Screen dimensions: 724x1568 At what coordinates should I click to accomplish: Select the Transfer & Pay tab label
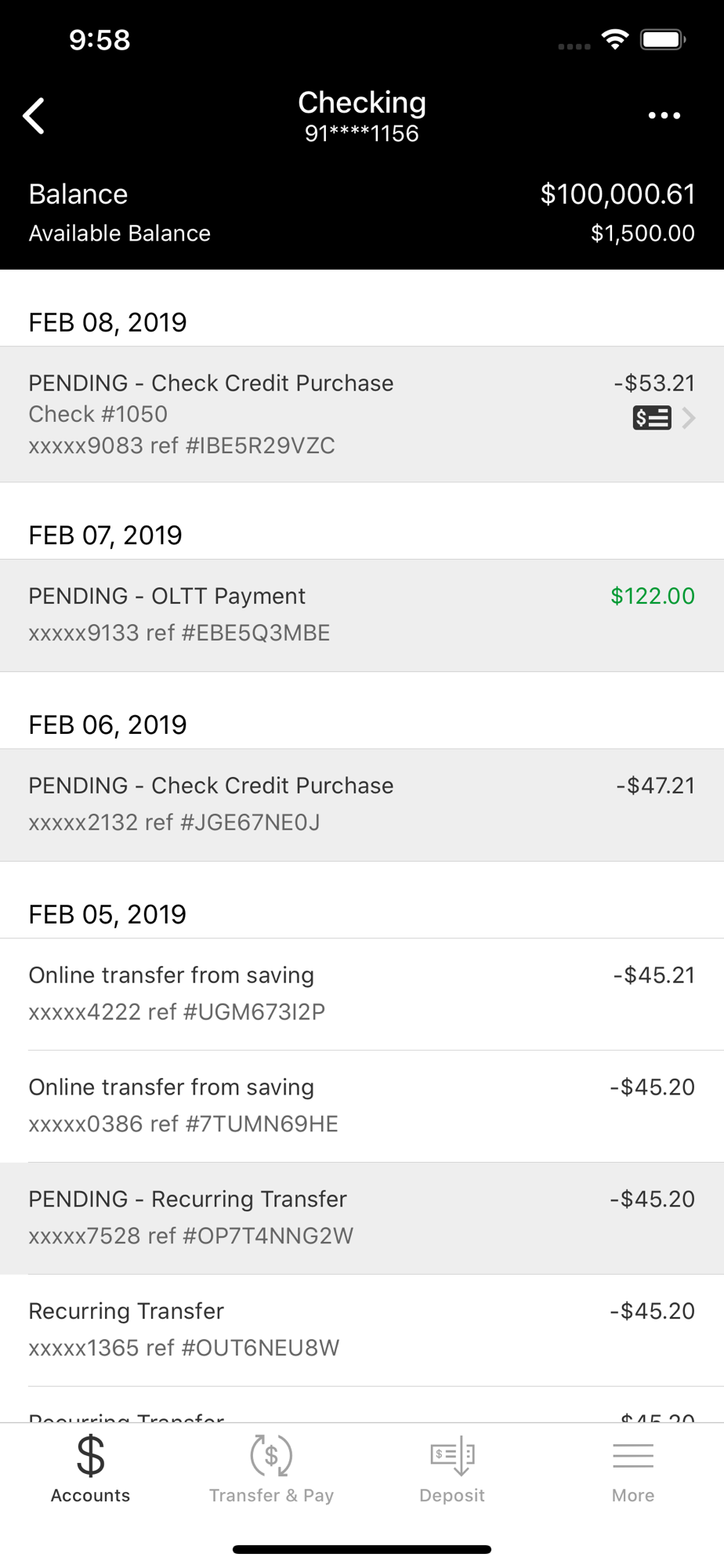point(271,1495)
